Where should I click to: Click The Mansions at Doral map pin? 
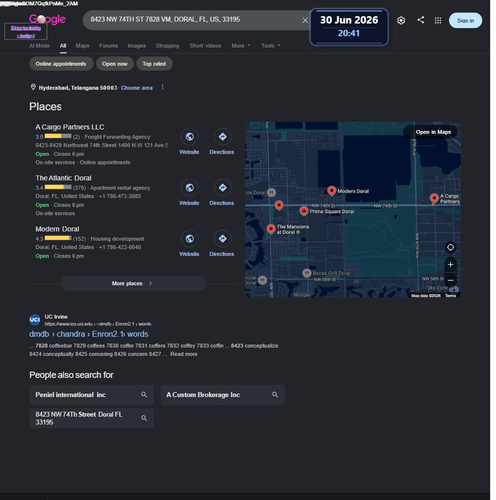click(271, 229)
